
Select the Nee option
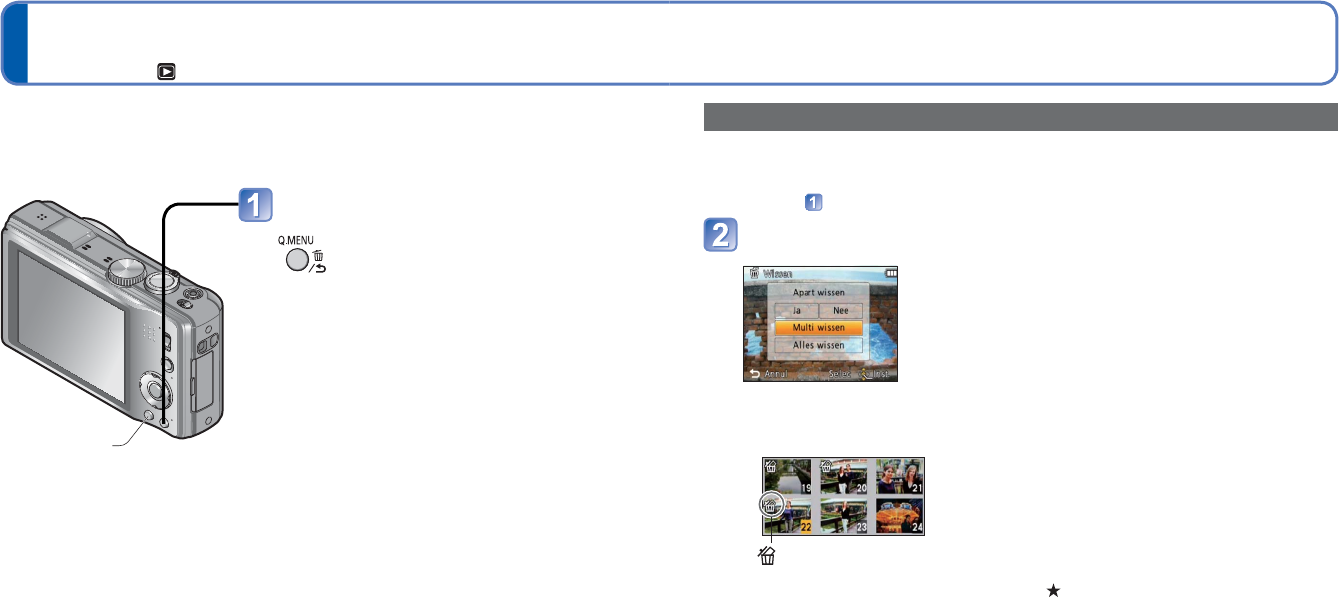tap(841, 311)
